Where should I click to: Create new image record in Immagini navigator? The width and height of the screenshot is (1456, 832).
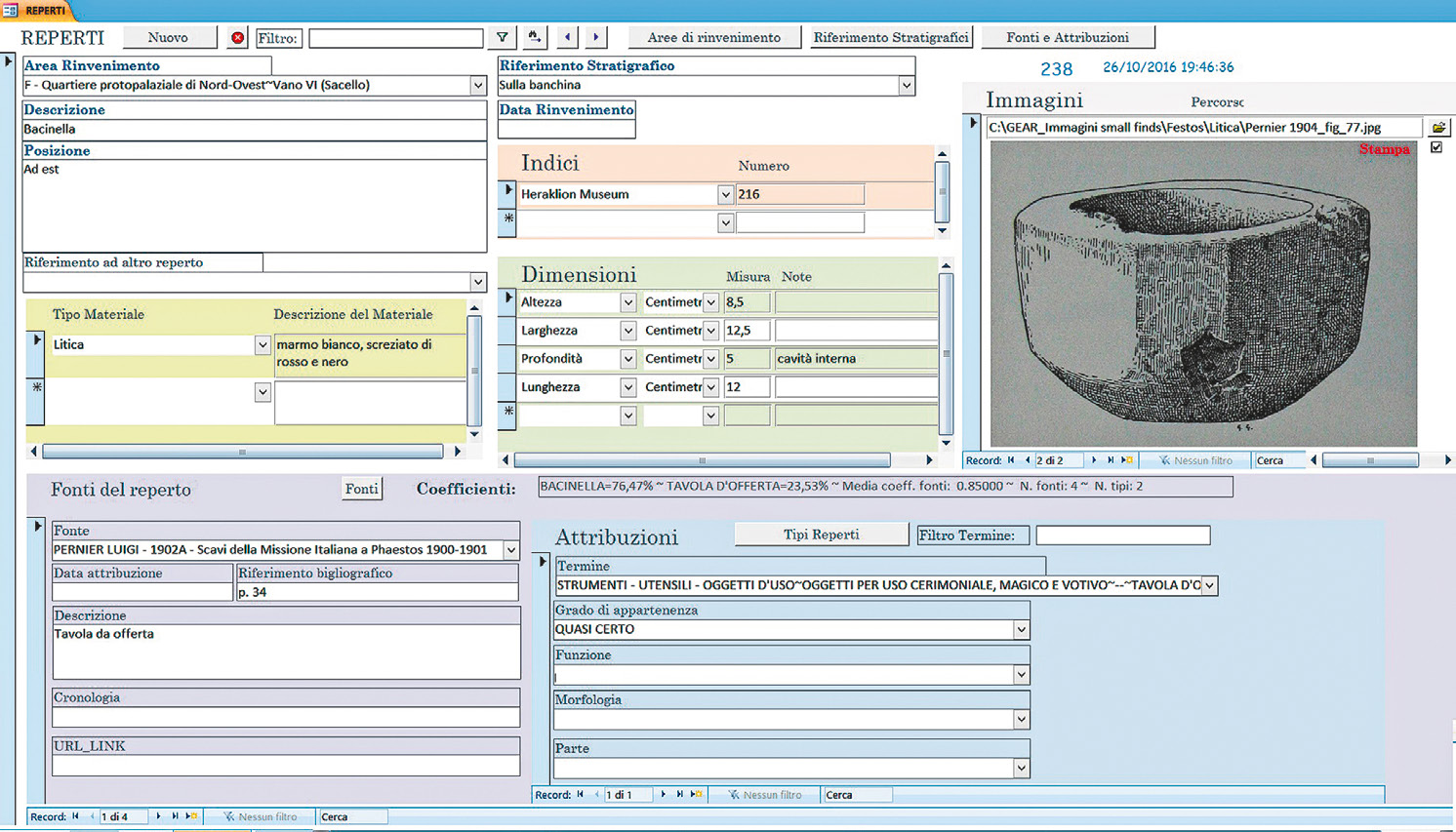pyautogui.click(x=1127, y=460)
